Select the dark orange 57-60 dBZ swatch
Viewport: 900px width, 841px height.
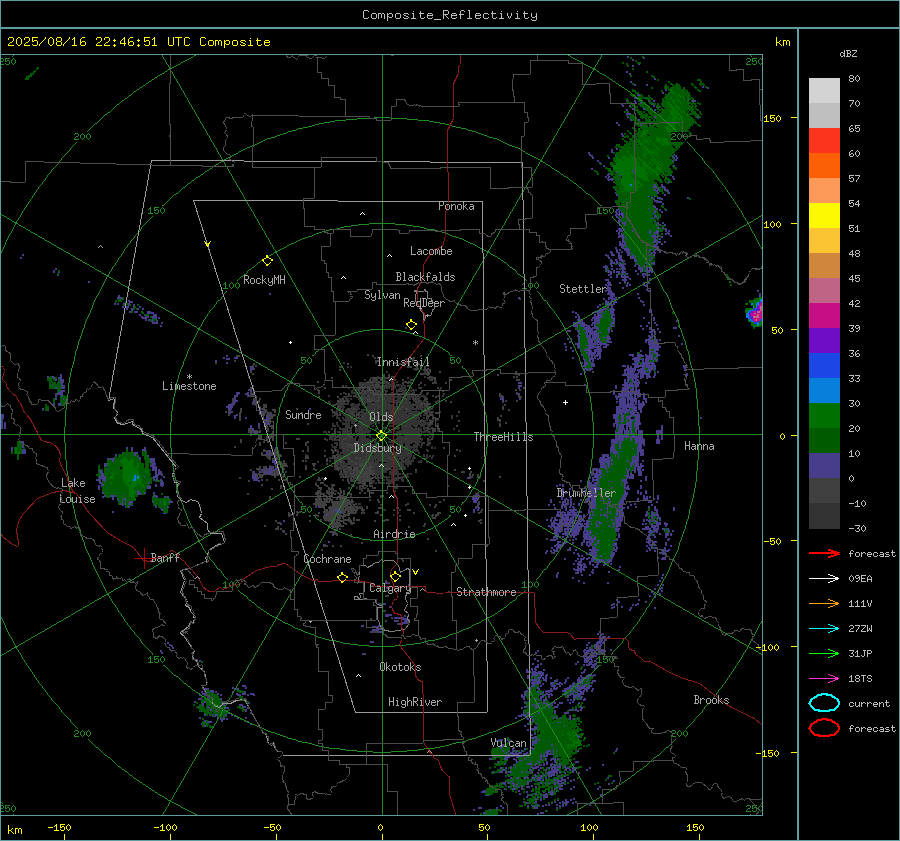coord(824,166)
